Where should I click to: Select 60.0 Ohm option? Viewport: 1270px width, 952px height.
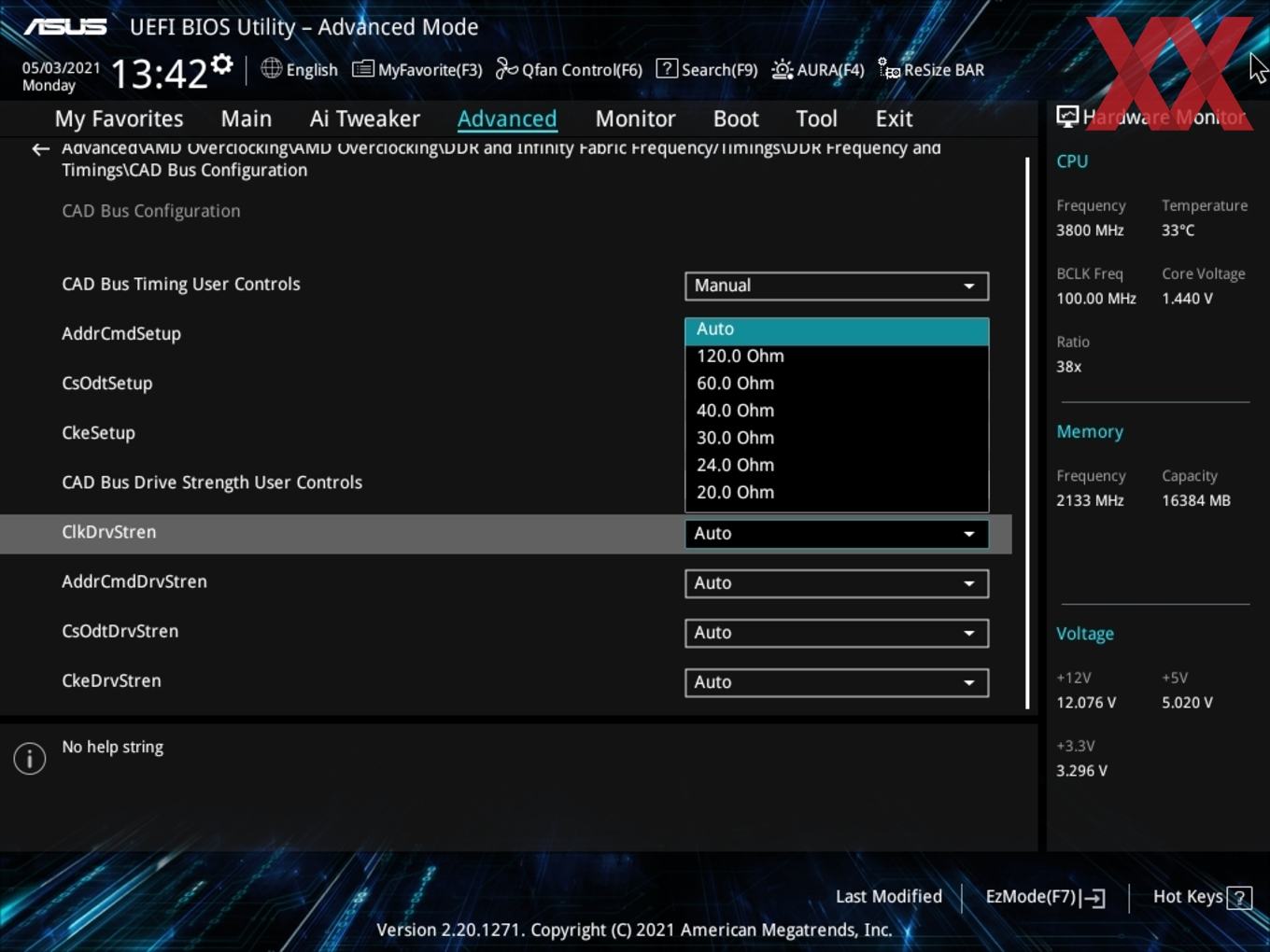tap(837, 384)
